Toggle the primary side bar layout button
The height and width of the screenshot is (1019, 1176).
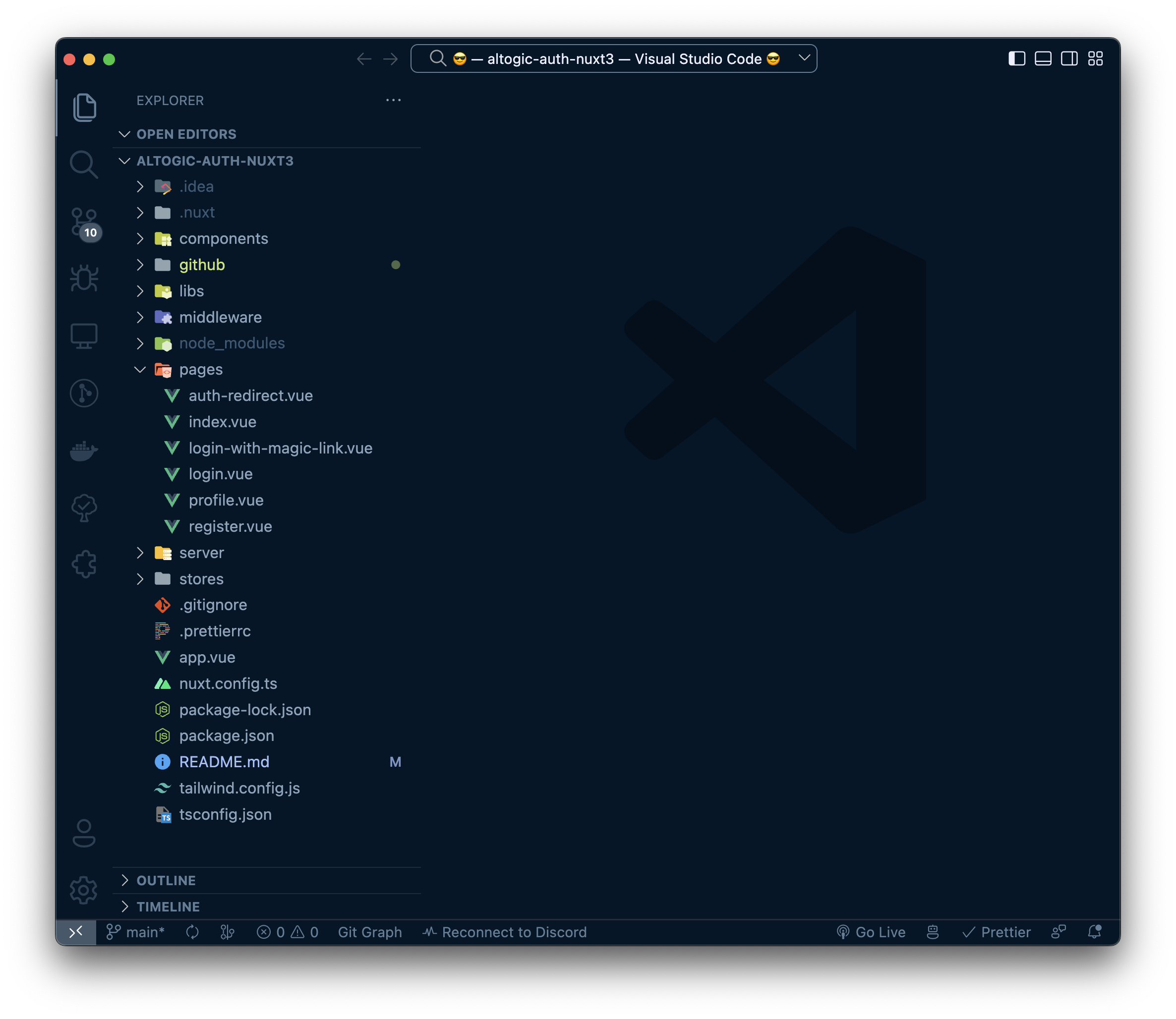(x=1016, y=58)
